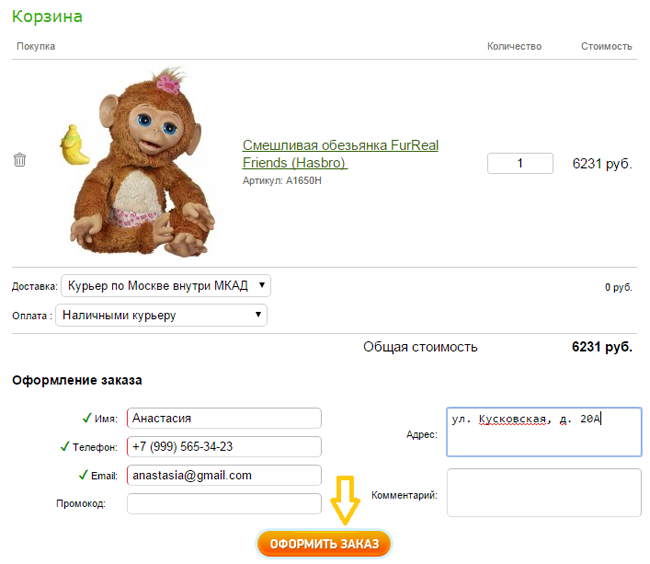The height and width of the screenshot is (564, 650).
Task: Click the quantity input field
Action: [x=520, y=163]
